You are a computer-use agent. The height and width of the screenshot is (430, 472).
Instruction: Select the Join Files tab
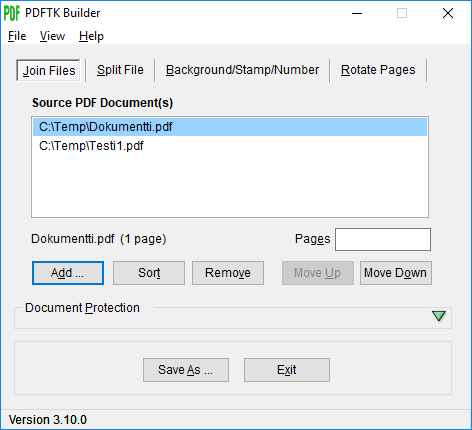pyautogui.click(x=49, y=70)
